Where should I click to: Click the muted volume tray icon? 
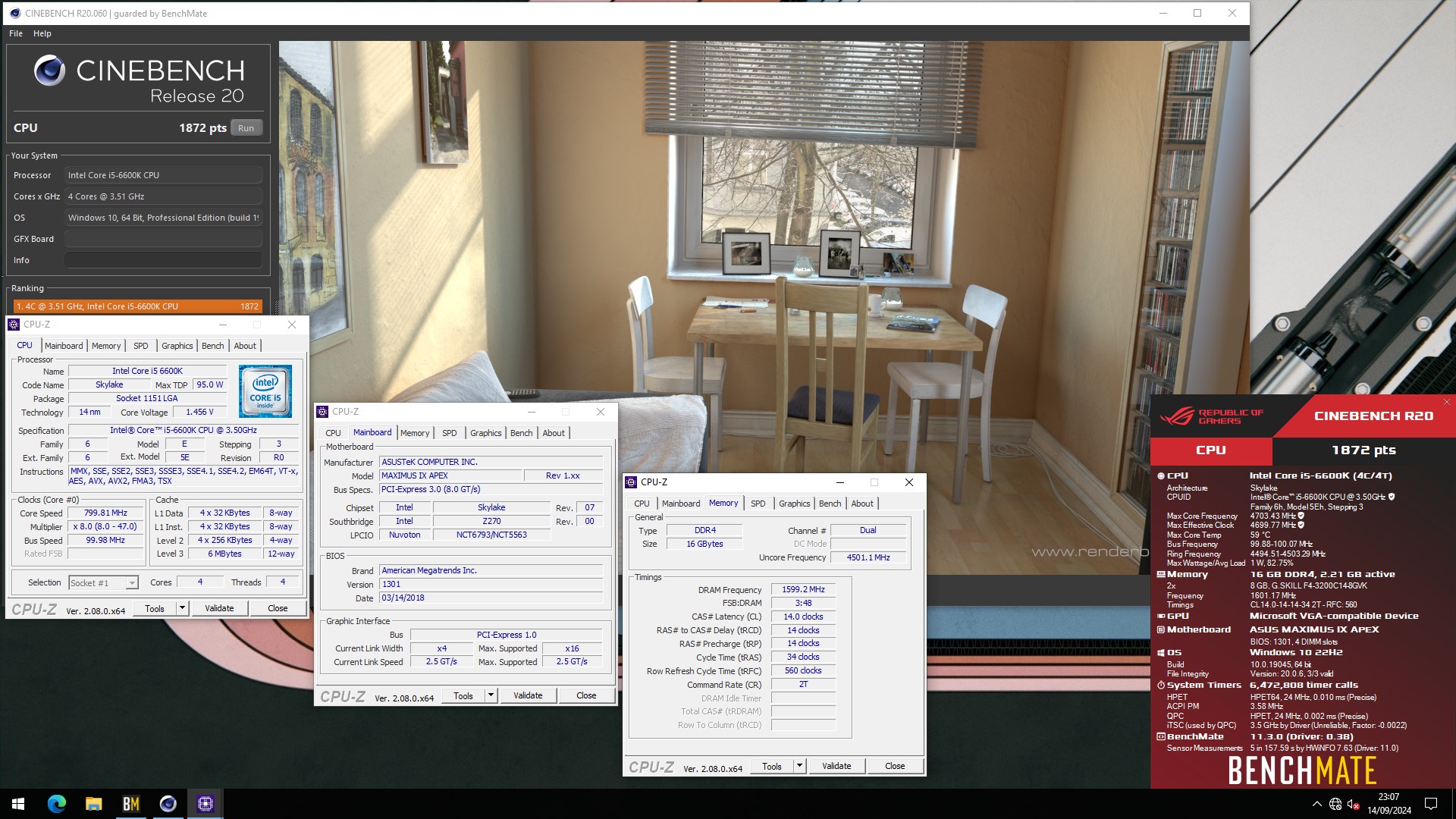click(1353, 804)
